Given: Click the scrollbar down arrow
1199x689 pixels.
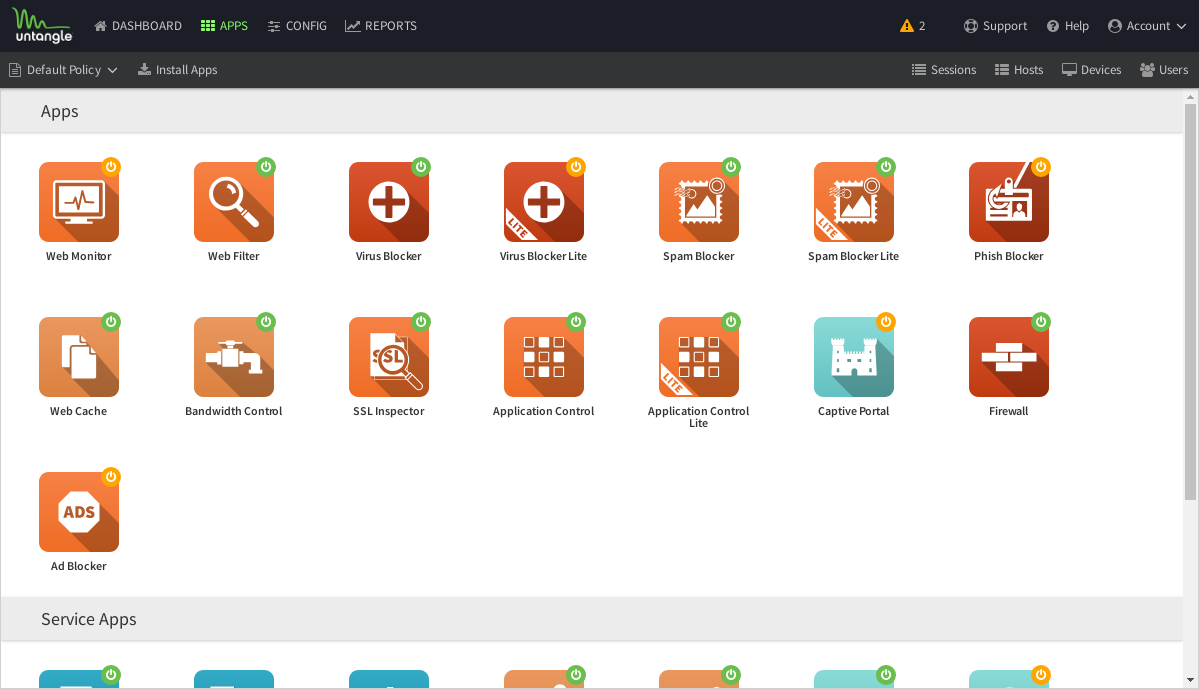Looking at the screenshot, I should pos(1191,680).
